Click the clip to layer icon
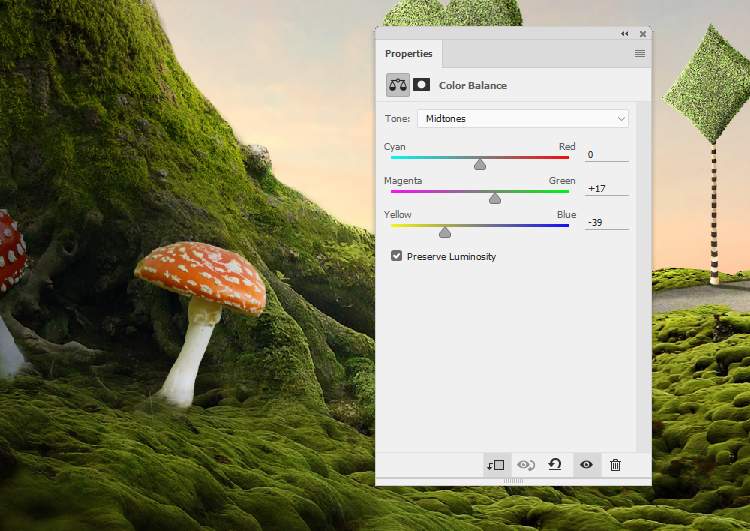Screen dimensions: 750x531 coord(496,465)
